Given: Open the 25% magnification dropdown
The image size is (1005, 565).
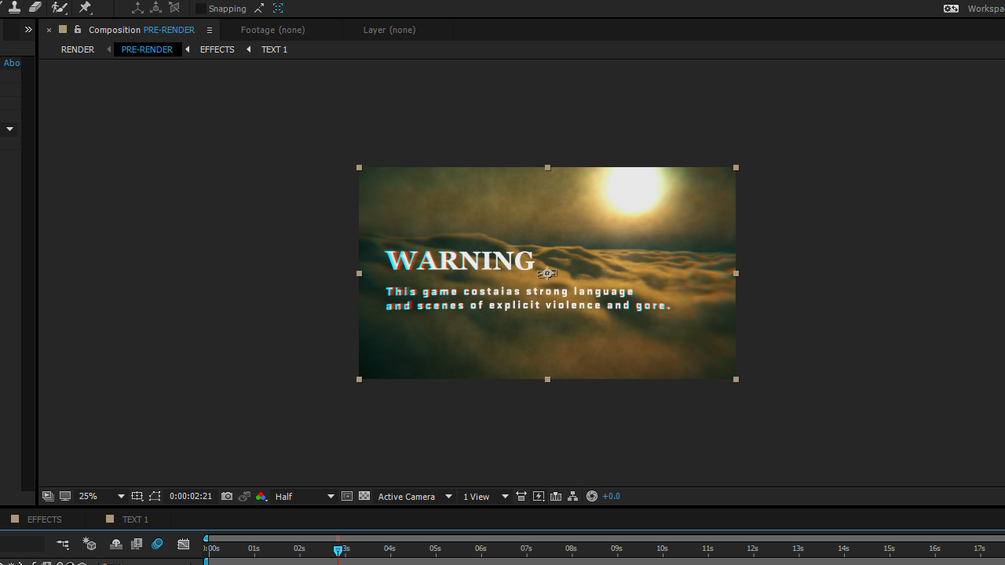Looking at the screenshot, I should pyautogui.click(x=101, y=496).
